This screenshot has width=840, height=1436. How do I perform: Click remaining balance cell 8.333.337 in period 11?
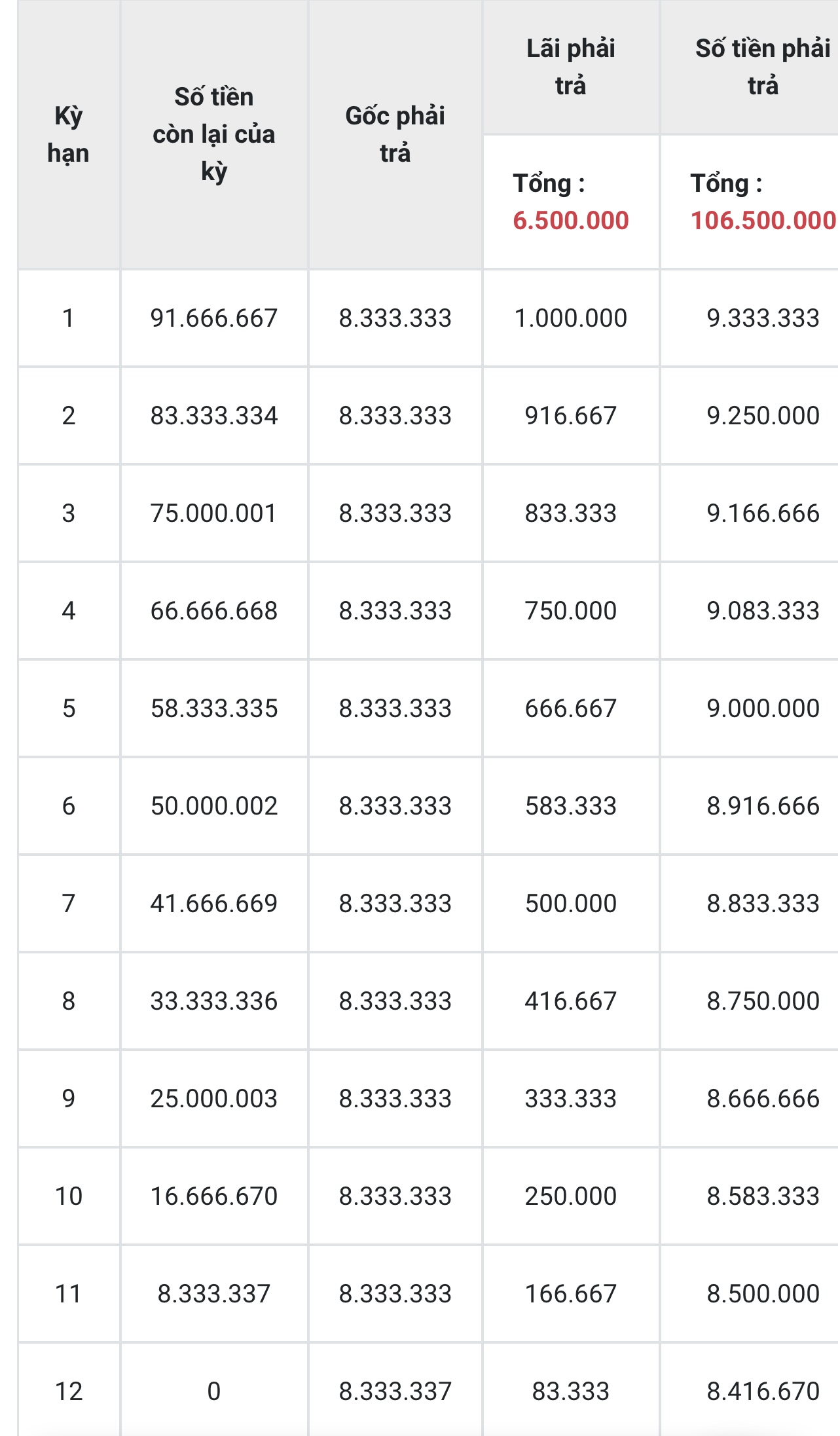(213, 1294)
